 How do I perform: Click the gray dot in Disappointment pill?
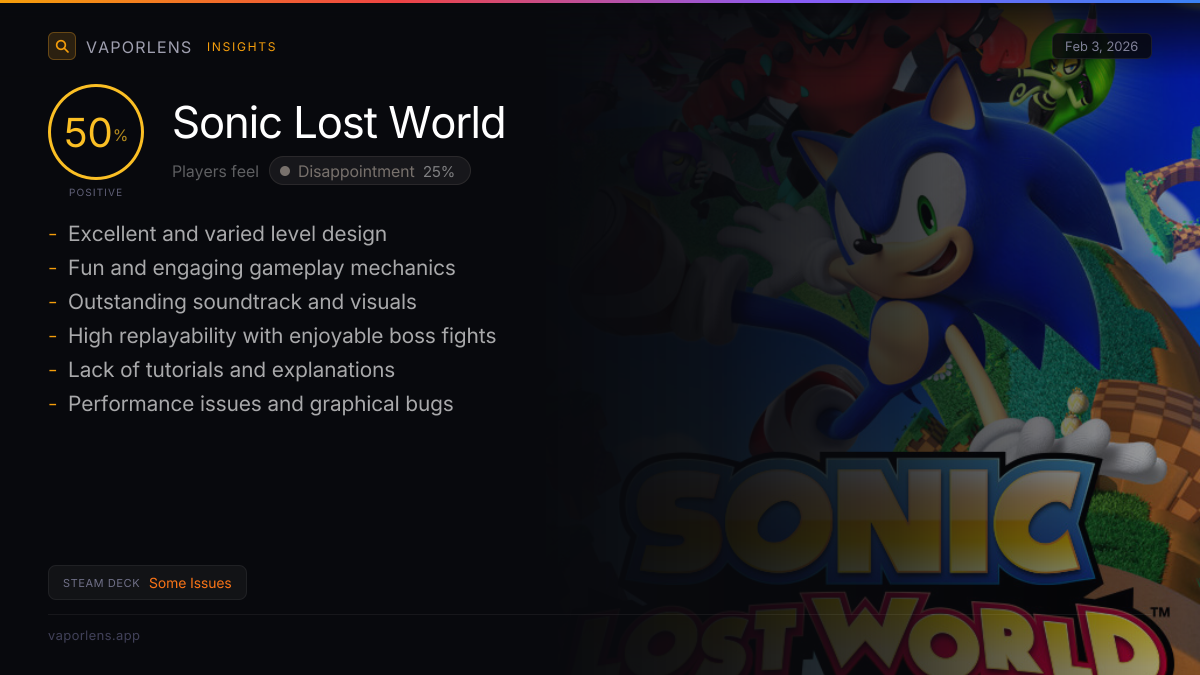click(285, 172)
